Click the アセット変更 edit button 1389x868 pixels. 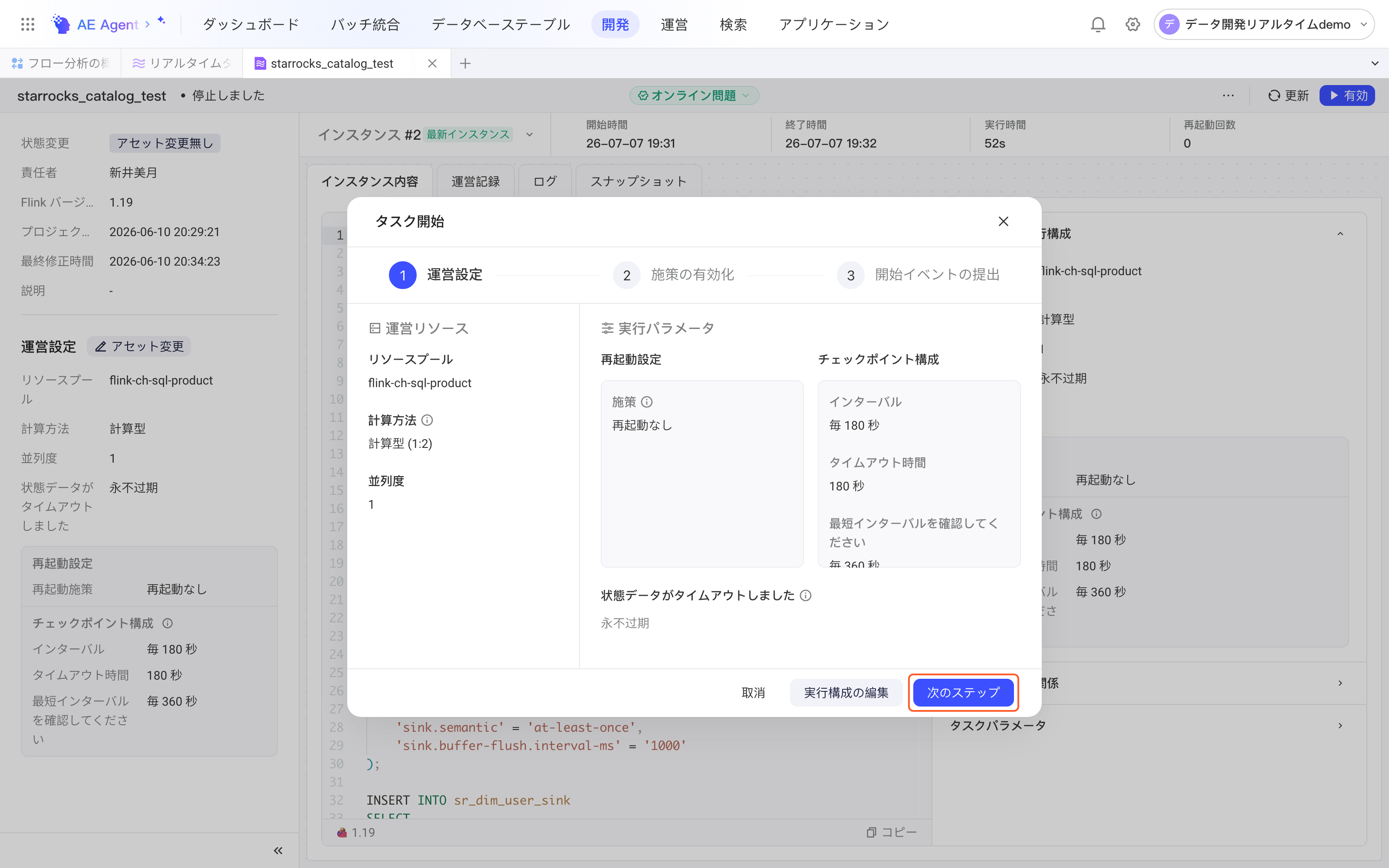[x=139, y=346]
